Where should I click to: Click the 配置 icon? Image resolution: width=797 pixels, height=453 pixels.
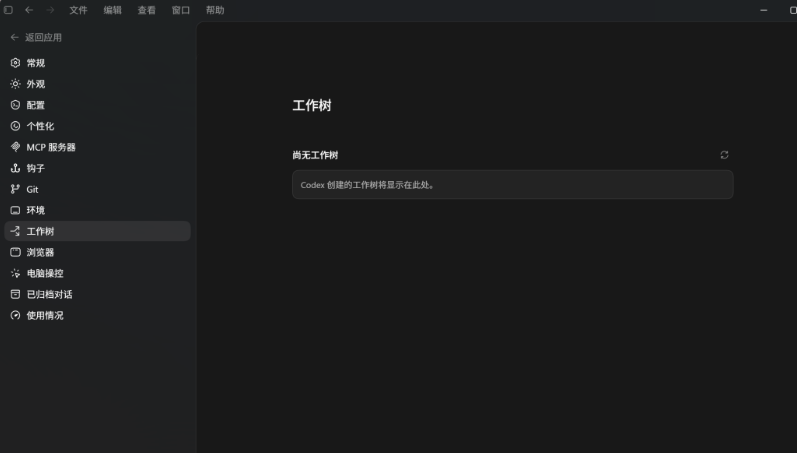pos(15,105)
